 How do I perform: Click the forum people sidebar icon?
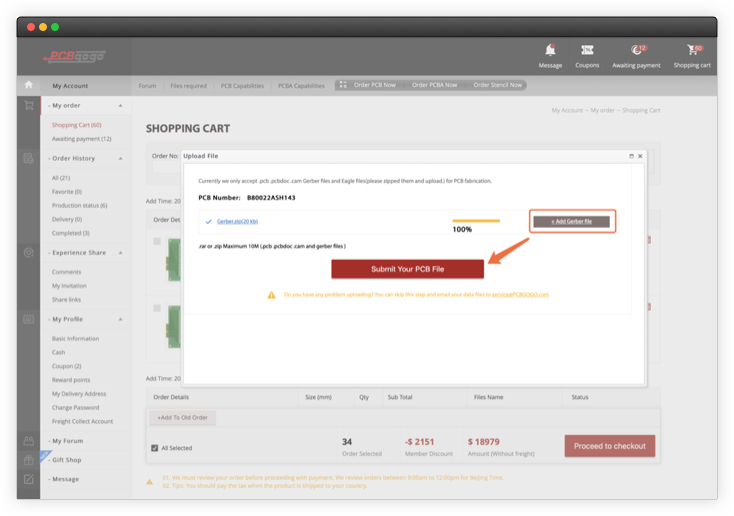point(29,441)
